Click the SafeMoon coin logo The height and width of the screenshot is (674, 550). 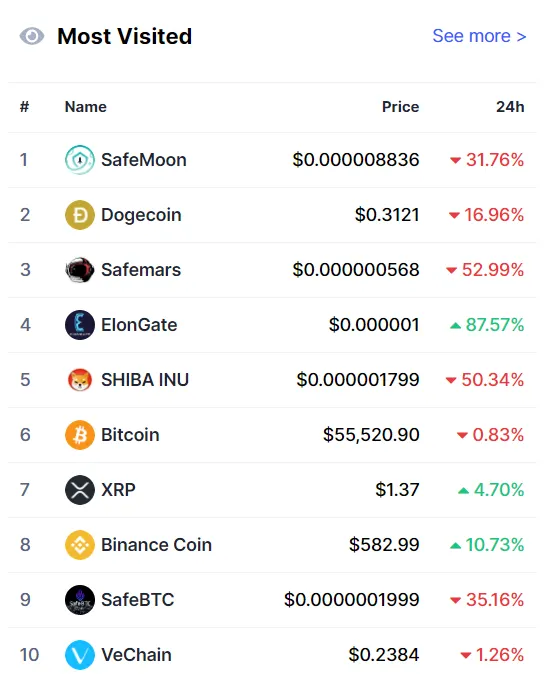pos(79,160)
